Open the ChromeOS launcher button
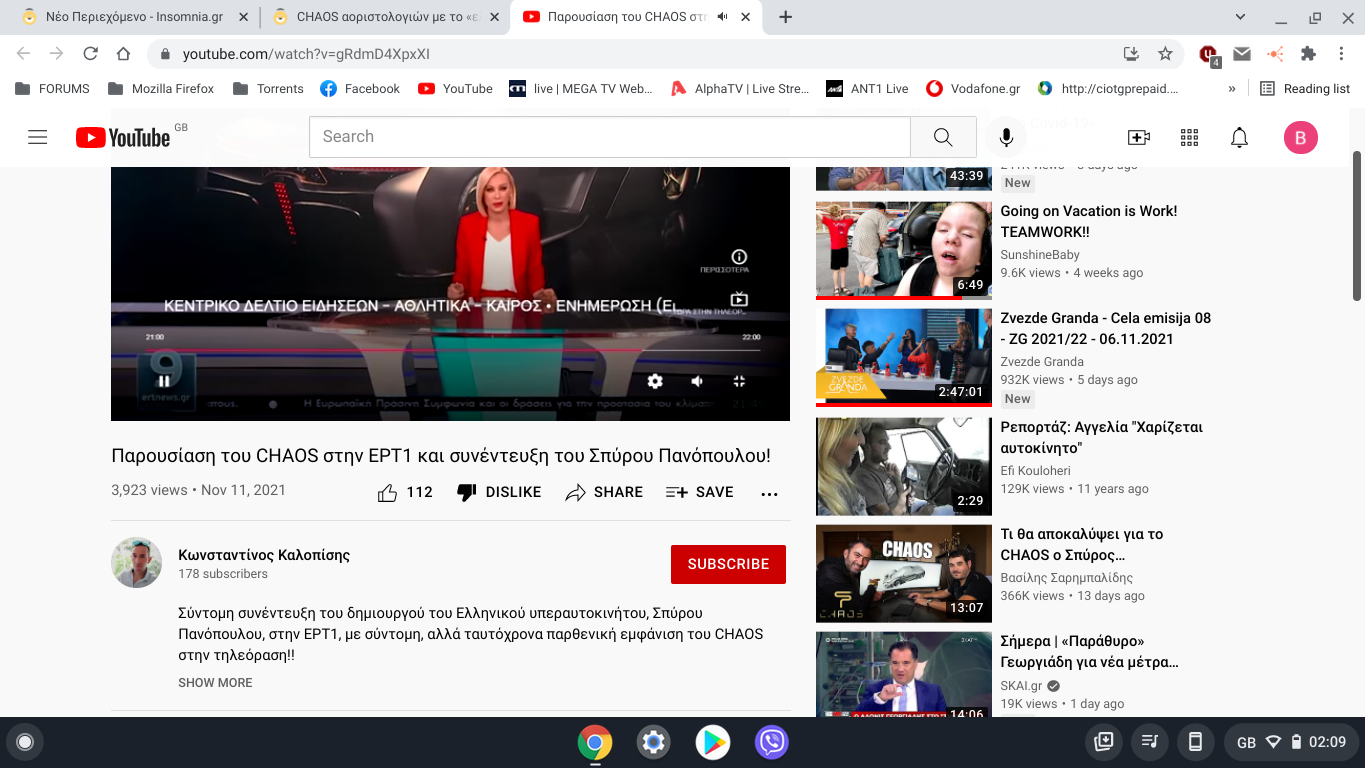 (x=25, y=742)
